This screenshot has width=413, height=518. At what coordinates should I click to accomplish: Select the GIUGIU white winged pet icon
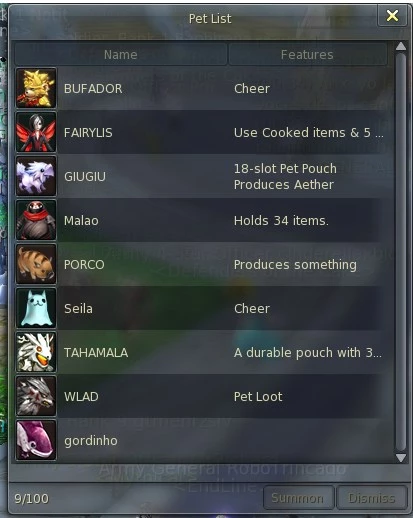[x=36, y=176]
